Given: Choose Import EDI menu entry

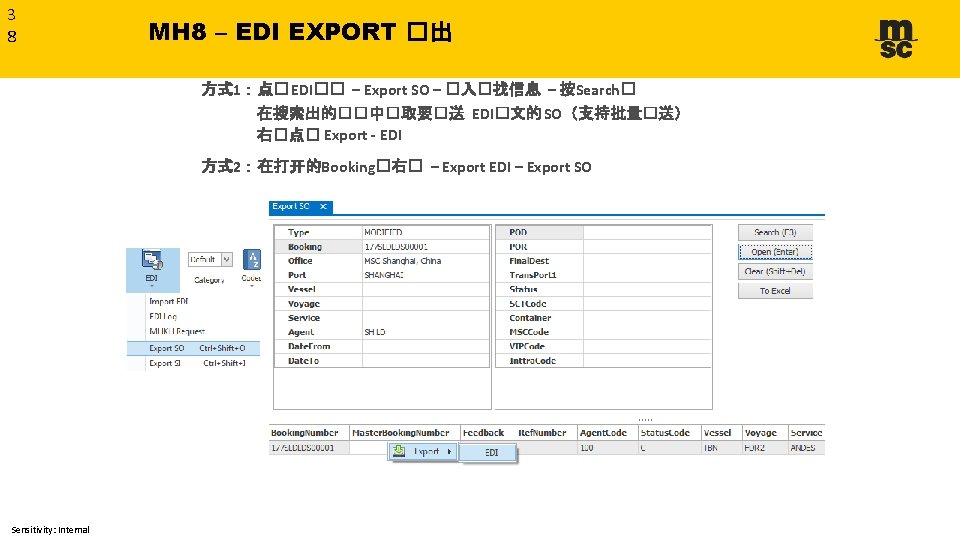Looking at the screenshot, I should coord(168,301).
